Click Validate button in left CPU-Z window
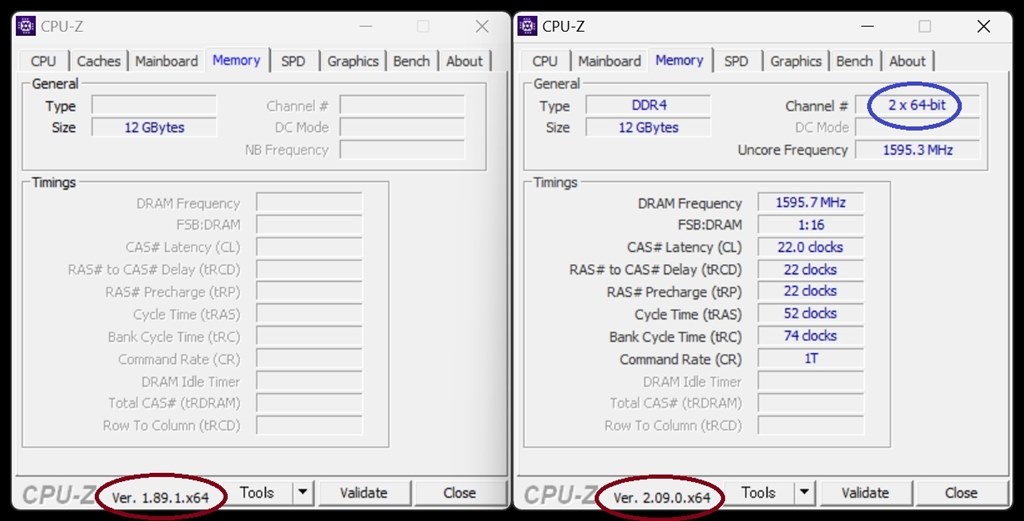 coord(364,493)
